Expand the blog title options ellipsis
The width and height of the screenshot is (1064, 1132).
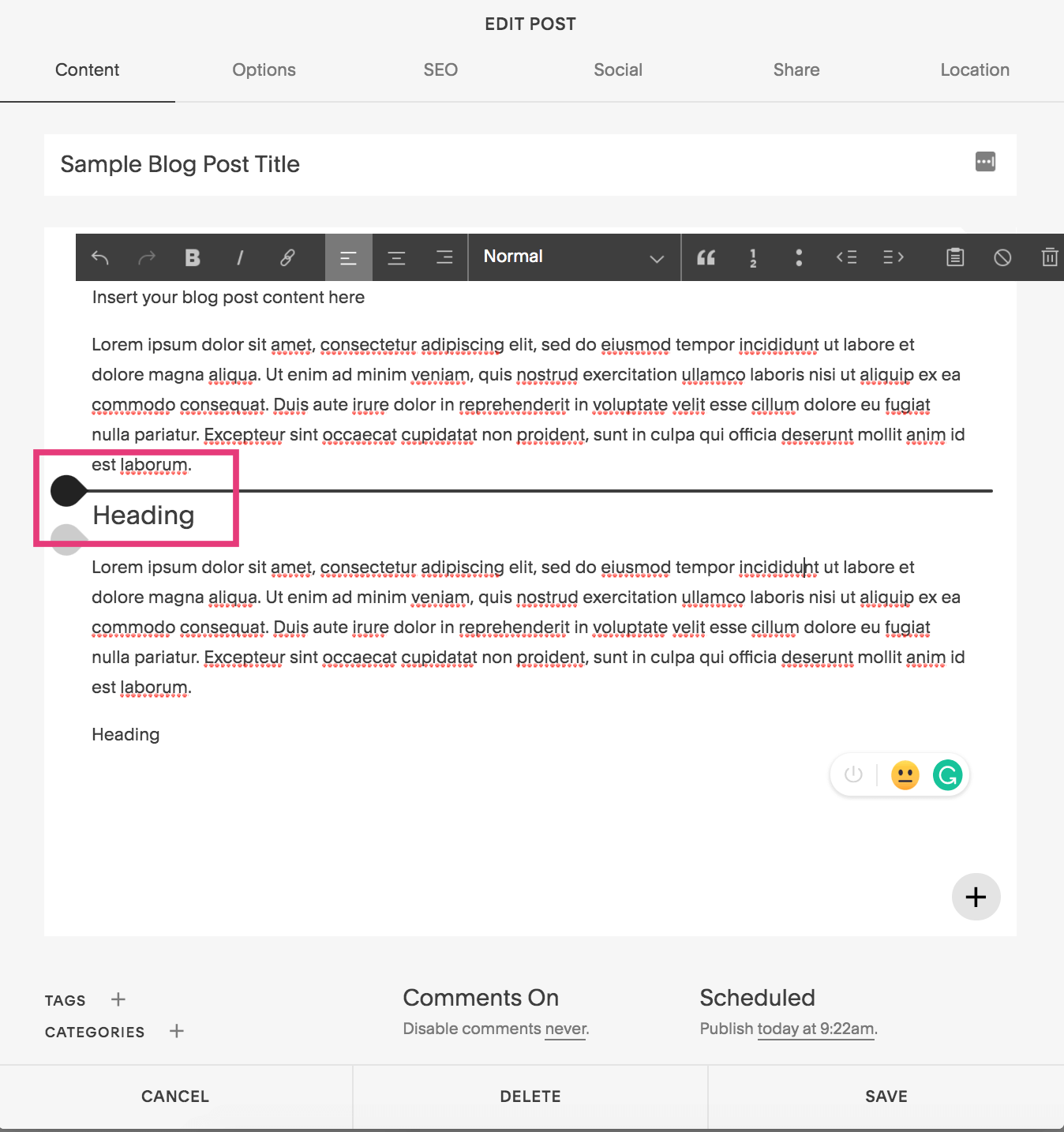click(984, 163)
